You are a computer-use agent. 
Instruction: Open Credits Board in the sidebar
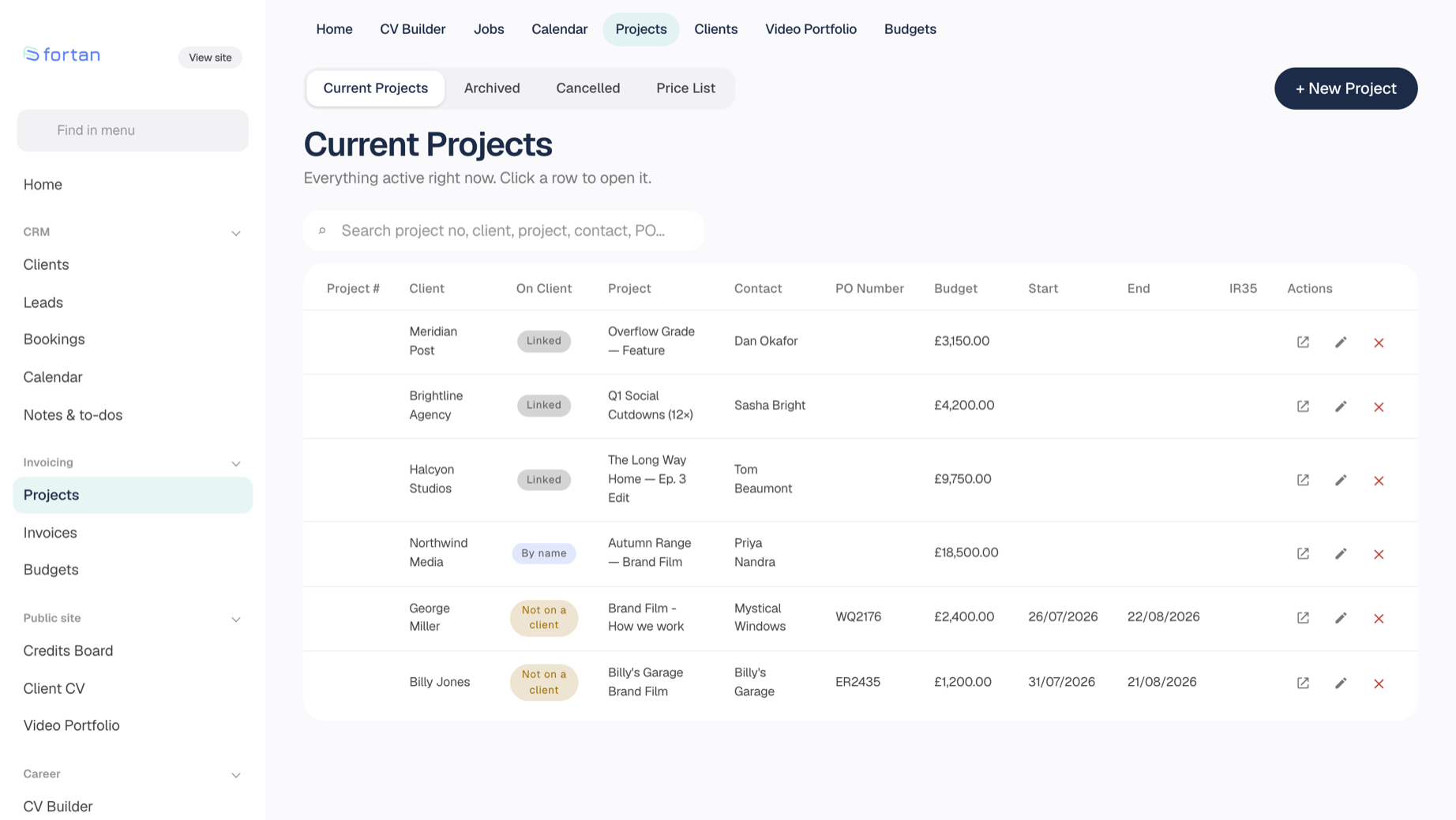pyautogui.click(x=133, y=651)
